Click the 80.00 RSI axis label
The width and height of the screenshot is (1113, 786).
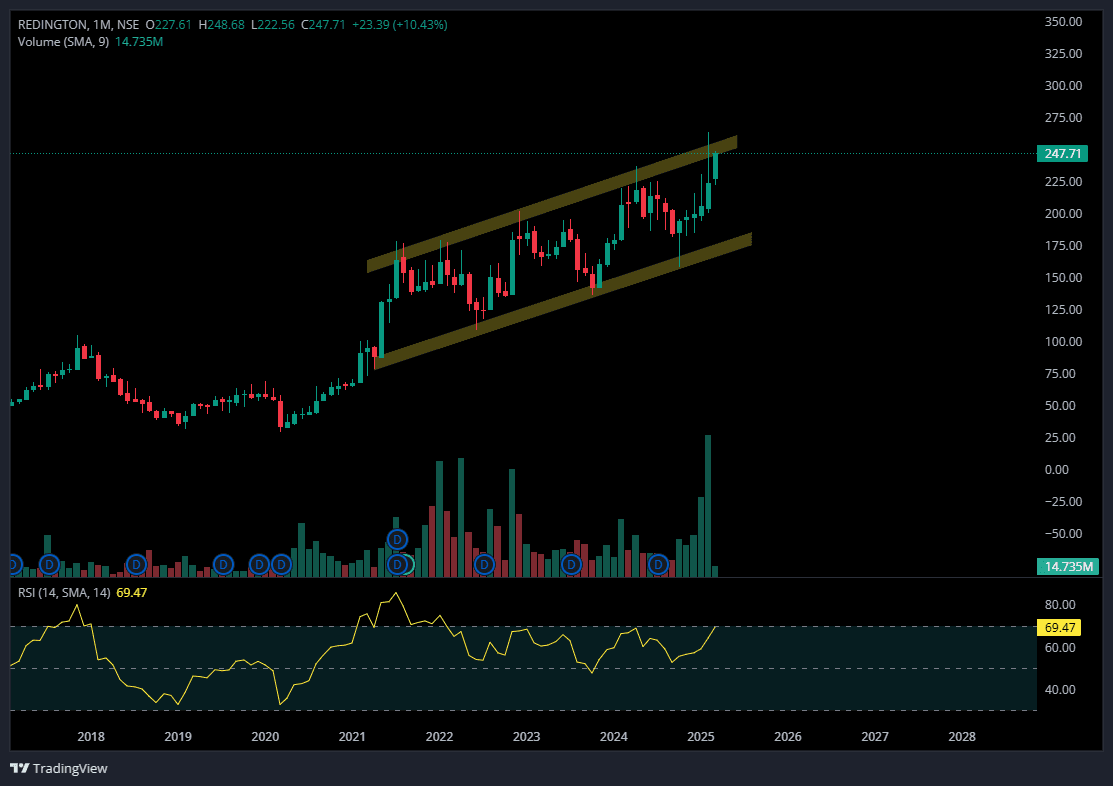coord(1060,605)
